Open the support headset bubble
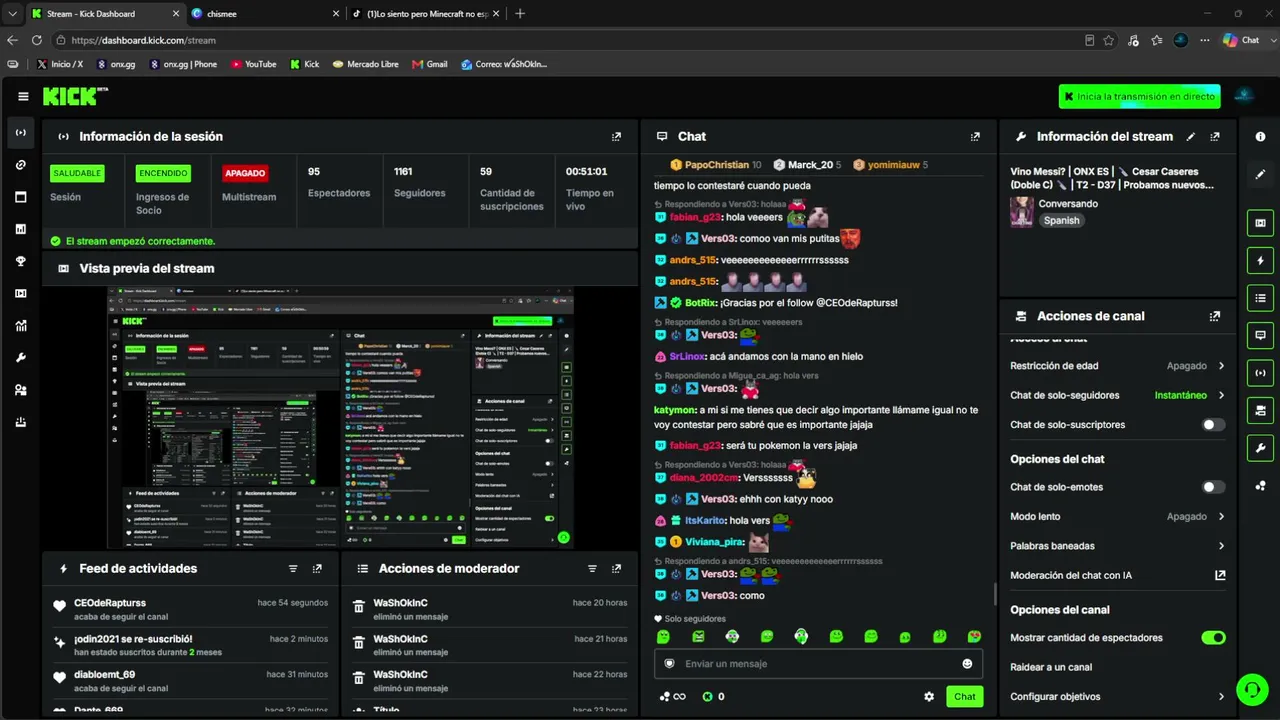Image resolution: width=1280 pixels, height=720 pixels. point(1251,689)
